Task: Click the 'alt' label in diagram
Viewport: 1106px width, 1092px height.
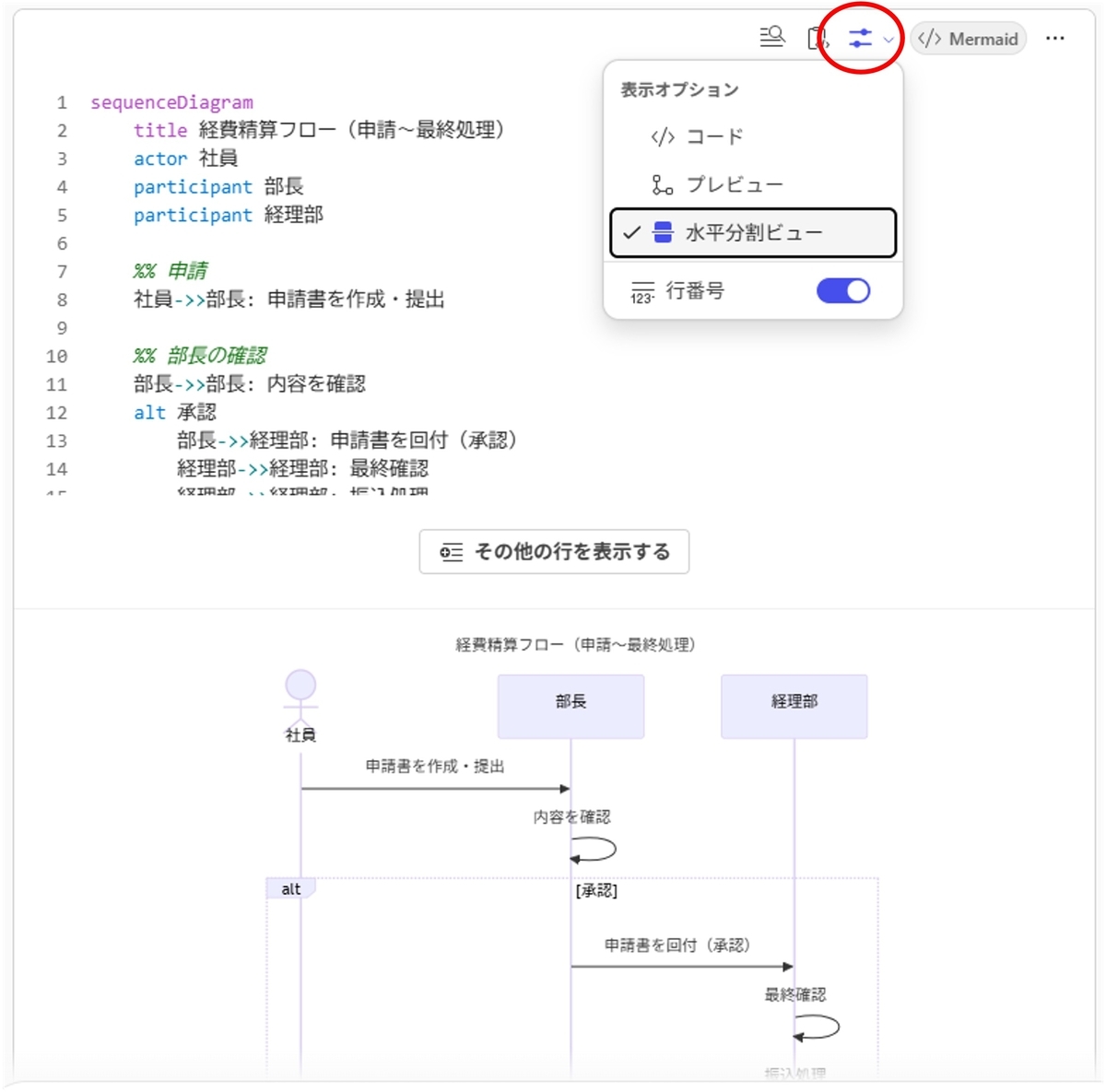Action: click(291, 889)
